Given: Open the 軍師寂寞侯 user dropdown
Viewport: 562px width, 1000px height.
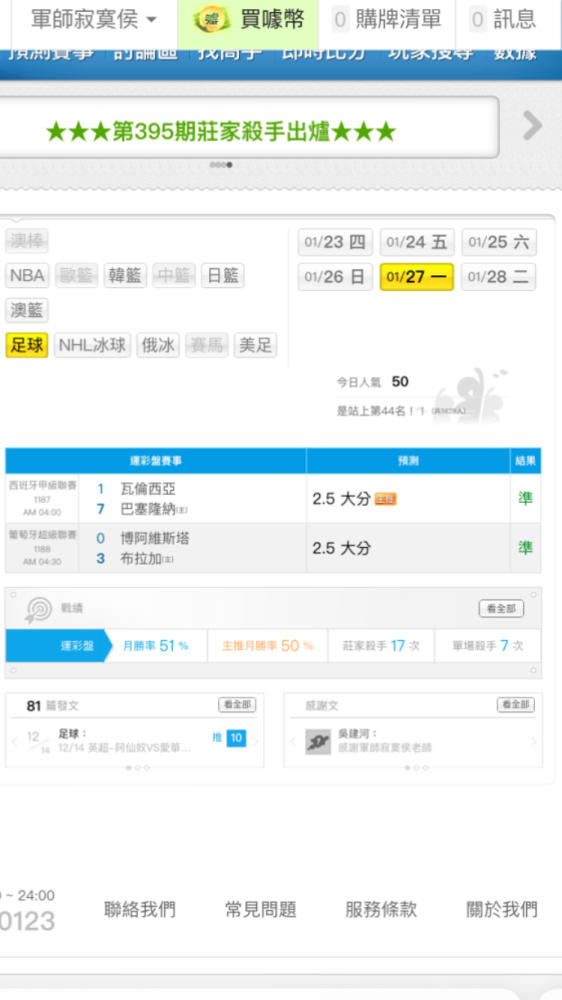Looking at the screenshot, I should click(x=94, y=20).
